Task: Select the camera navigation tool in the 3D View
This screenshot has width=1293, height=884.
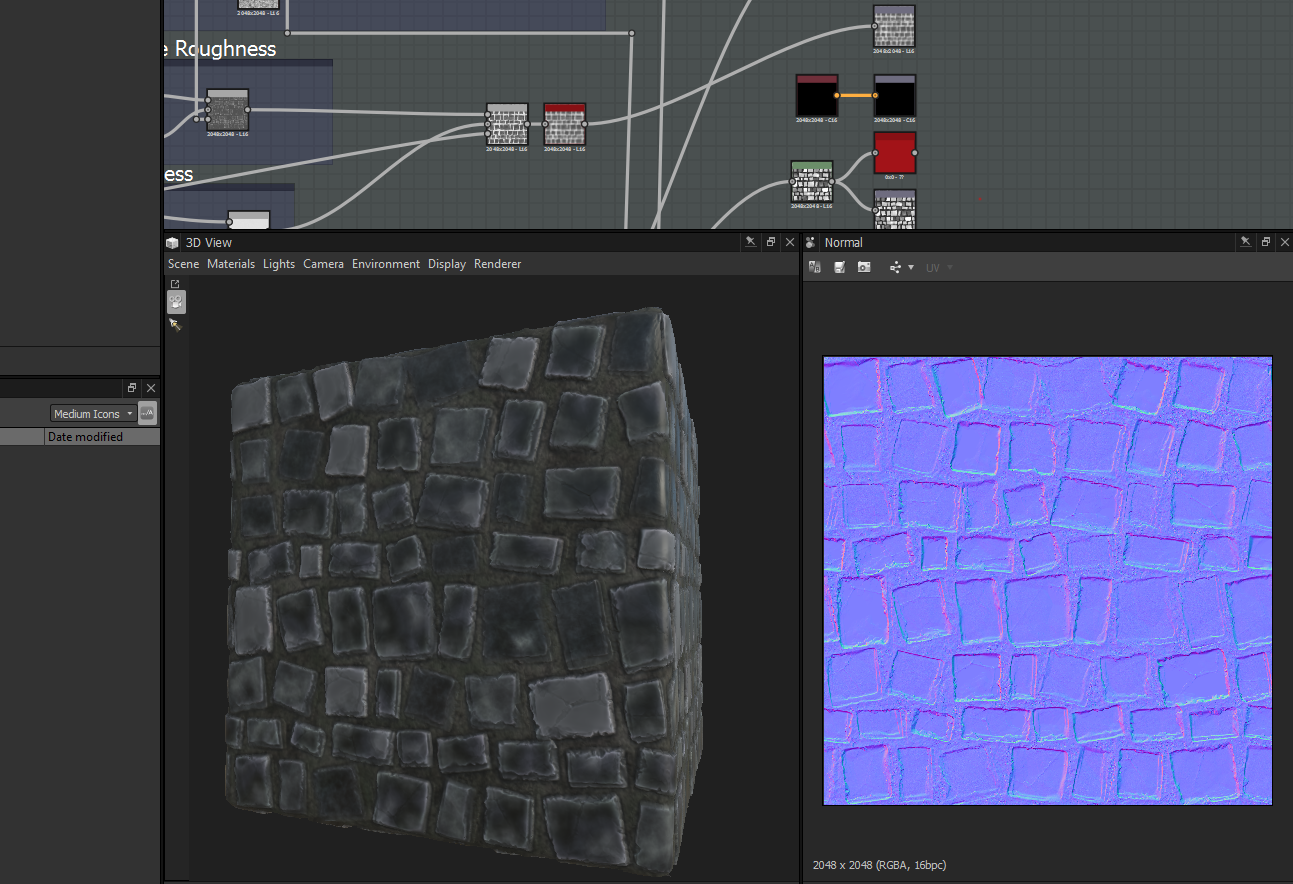Action: pos(176,302)
